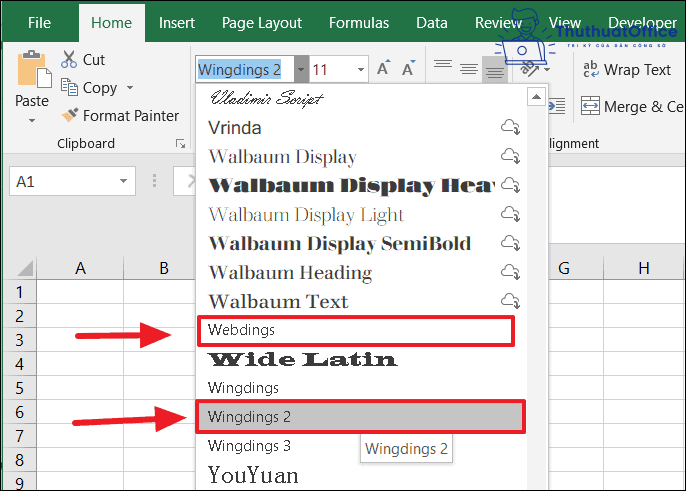Click the Wrap Text button label
The image size is (686, 491).
click(637, 70)
